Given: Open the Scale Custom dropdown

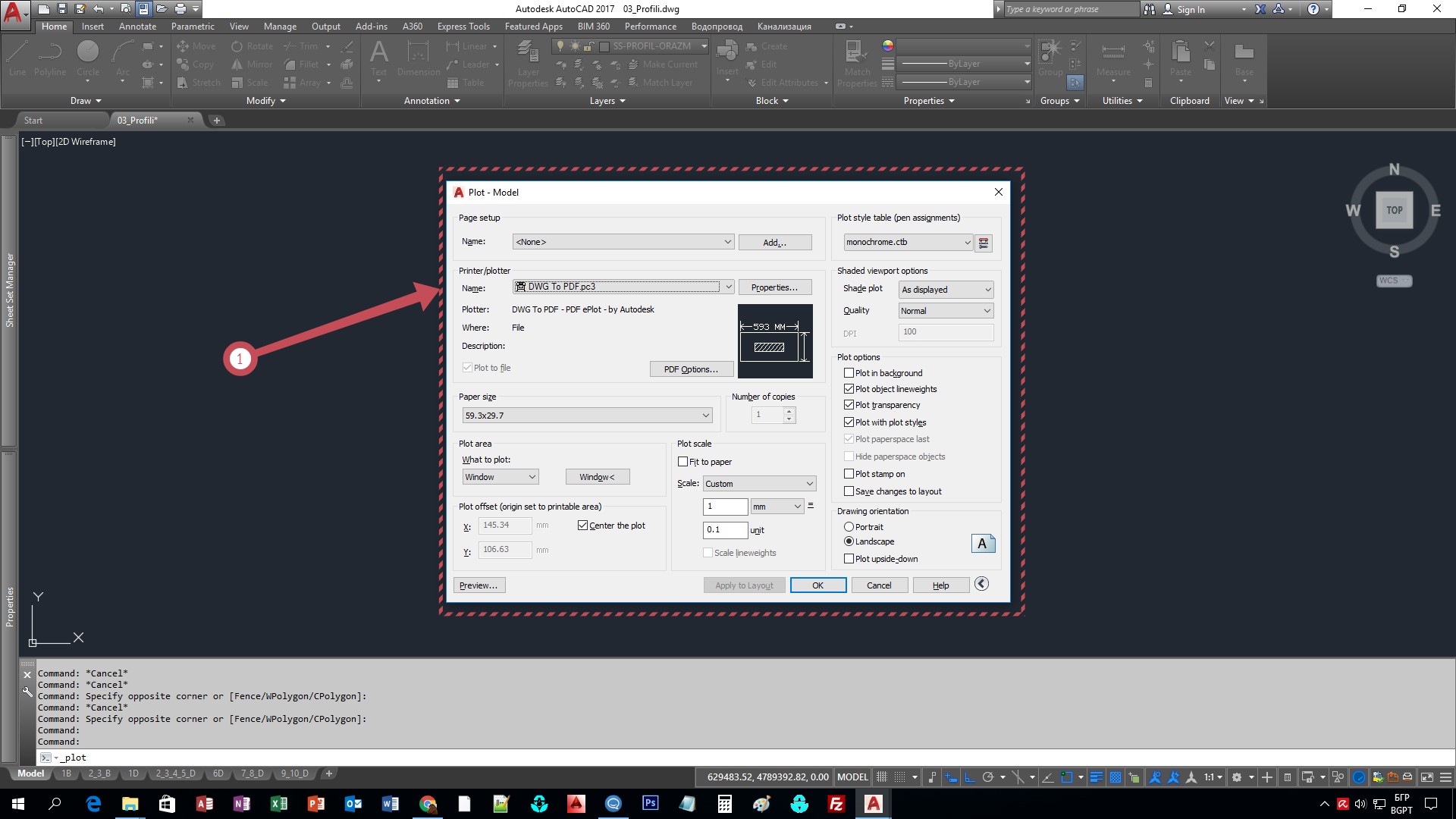Looking at the screenshot, I should (x=759, y=484).
